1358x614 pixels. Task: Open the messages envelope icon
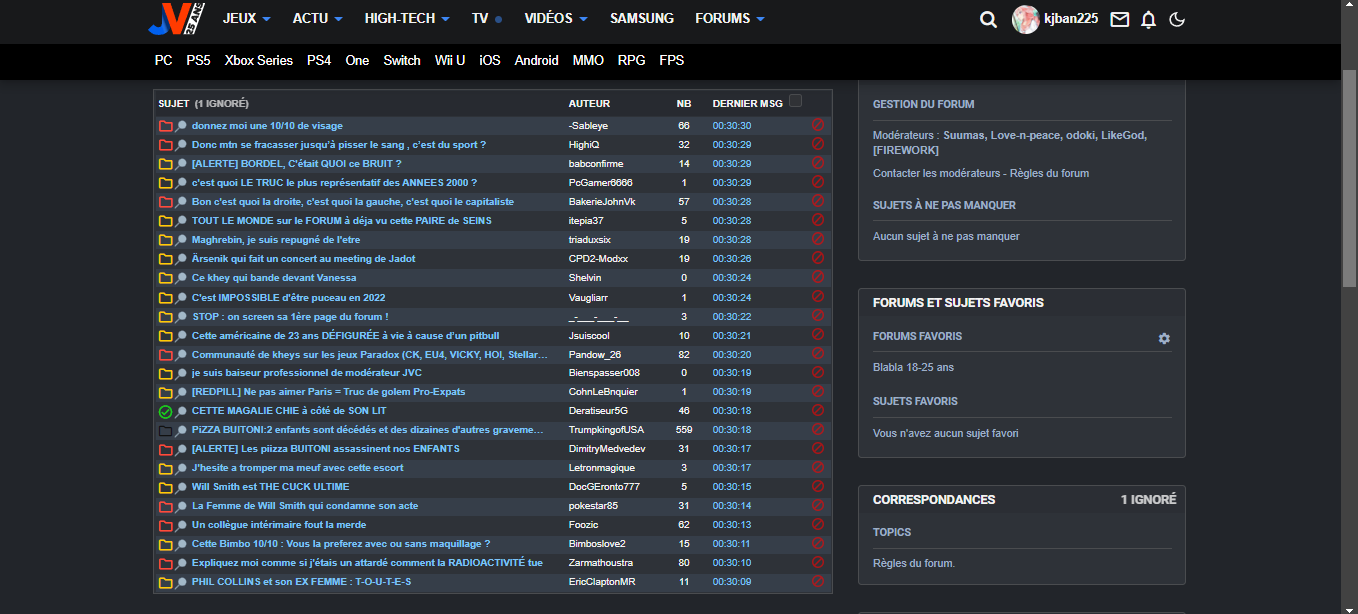pyautogui.click(x=1120, y=19)
